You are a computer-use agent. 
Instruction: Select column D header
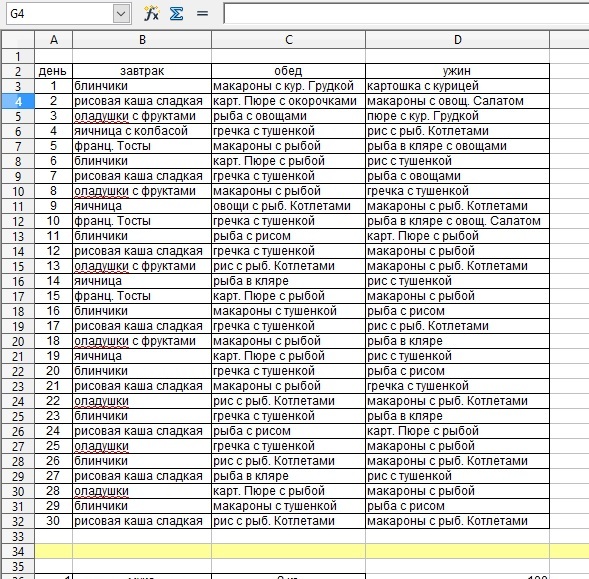[458, 39]
